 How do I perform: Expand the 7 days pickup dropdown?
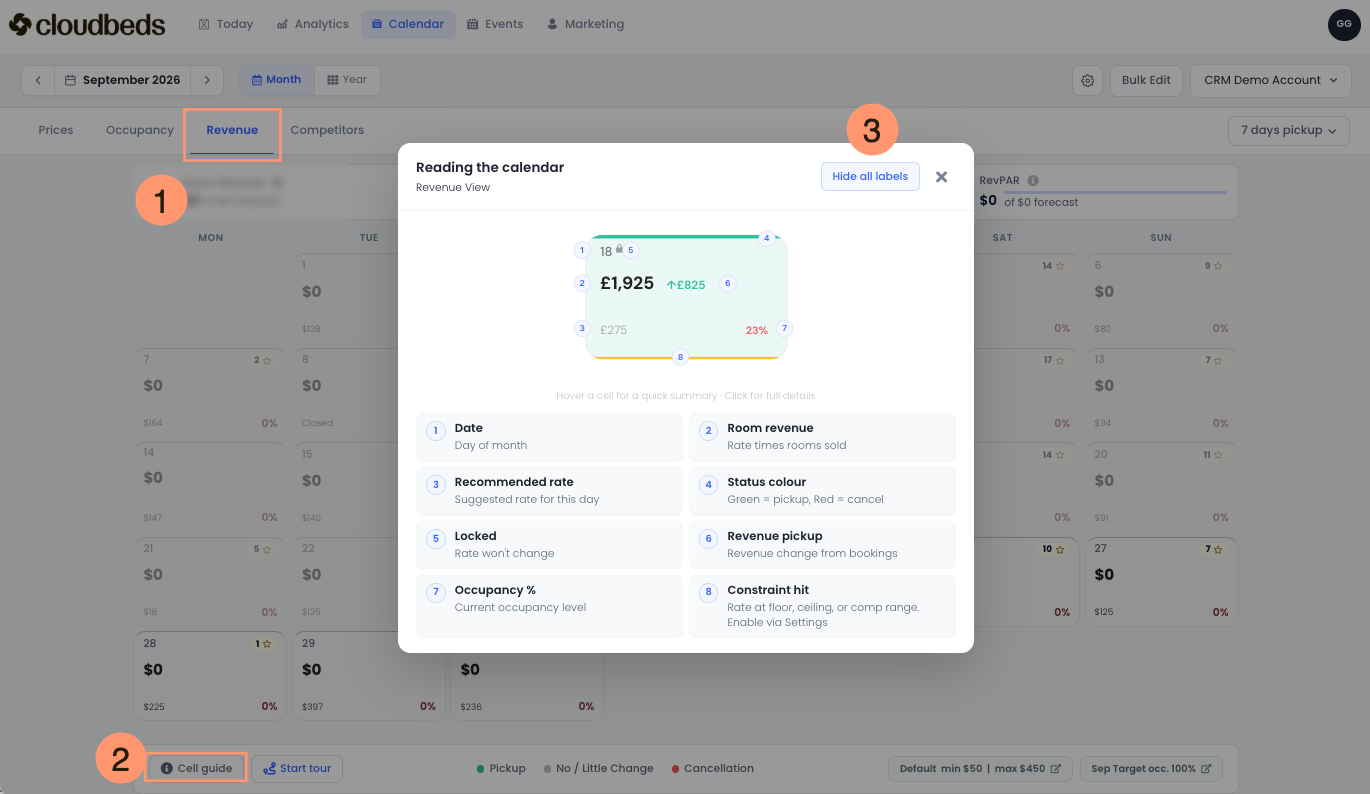tap(1288, 130)
